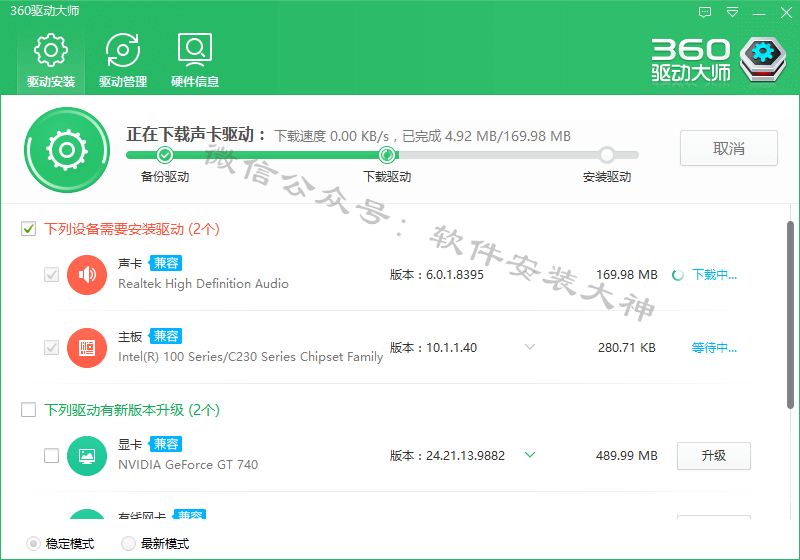Open 硬件信息 tab
The image size is (800, 560).
(x=195, y=61)
